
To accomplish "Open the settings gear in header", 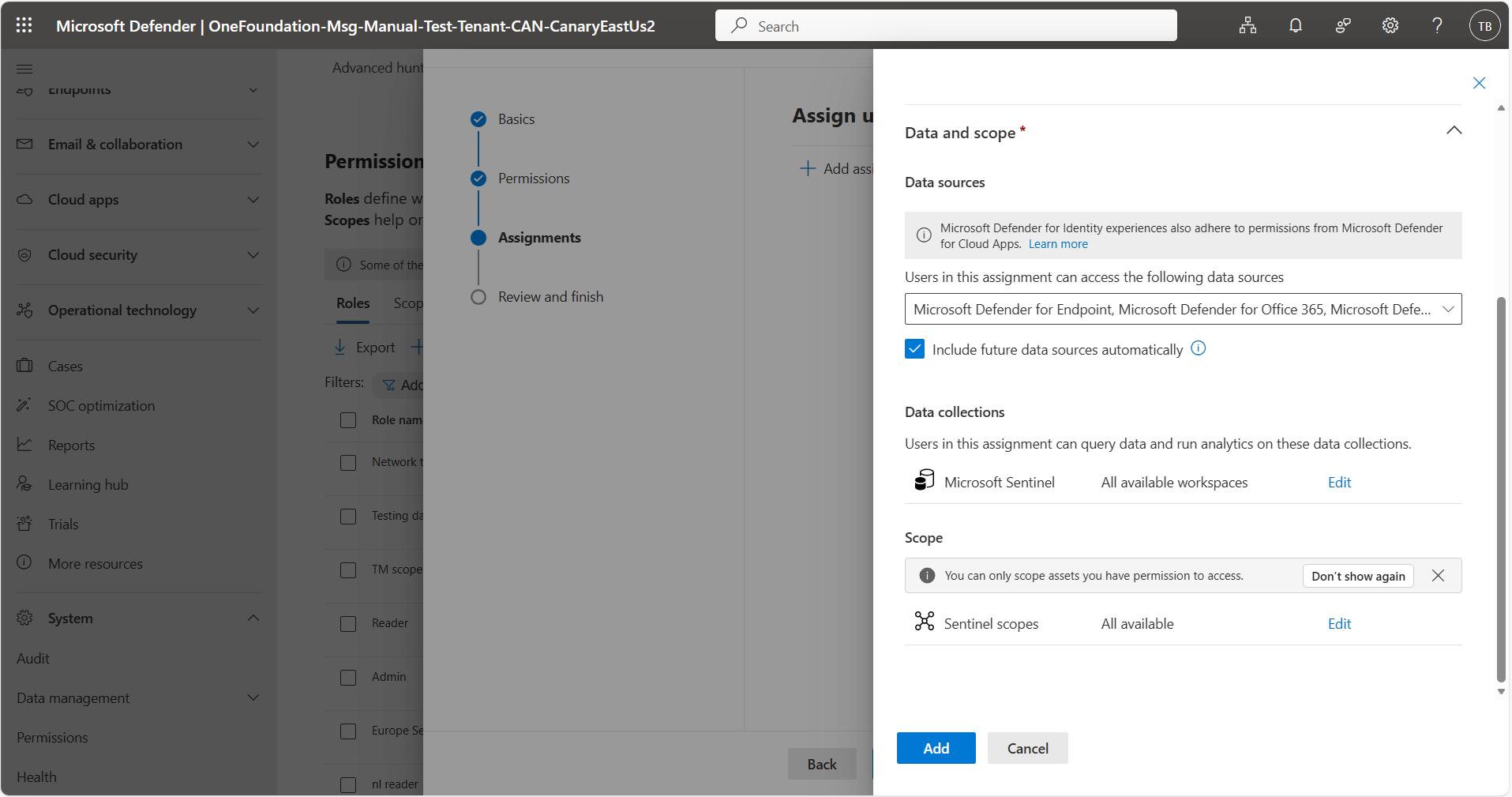I will (1390, 25).
